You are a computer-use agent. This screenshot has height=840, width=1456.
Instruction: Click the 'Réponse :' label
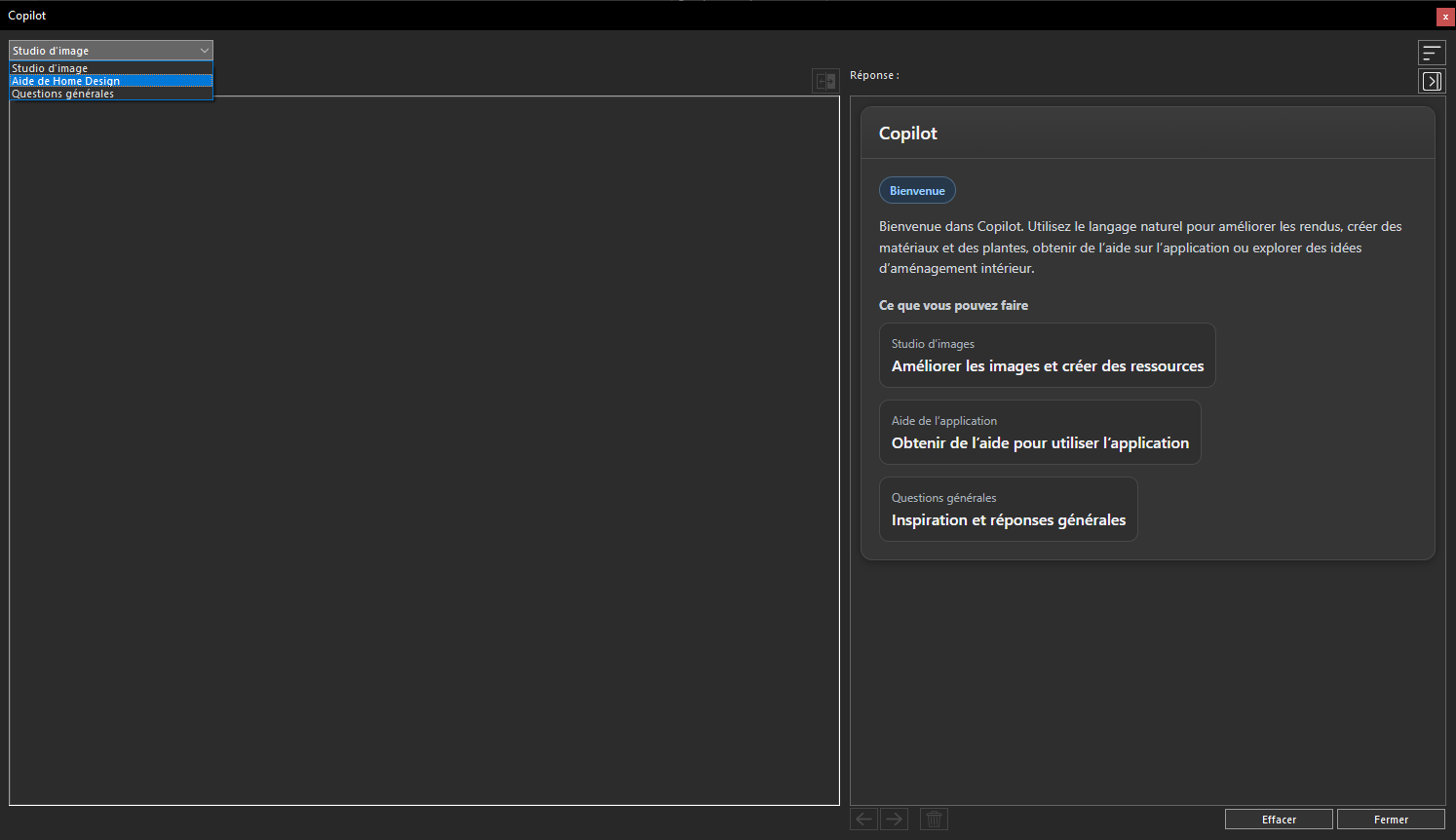(x=874, y=75)
